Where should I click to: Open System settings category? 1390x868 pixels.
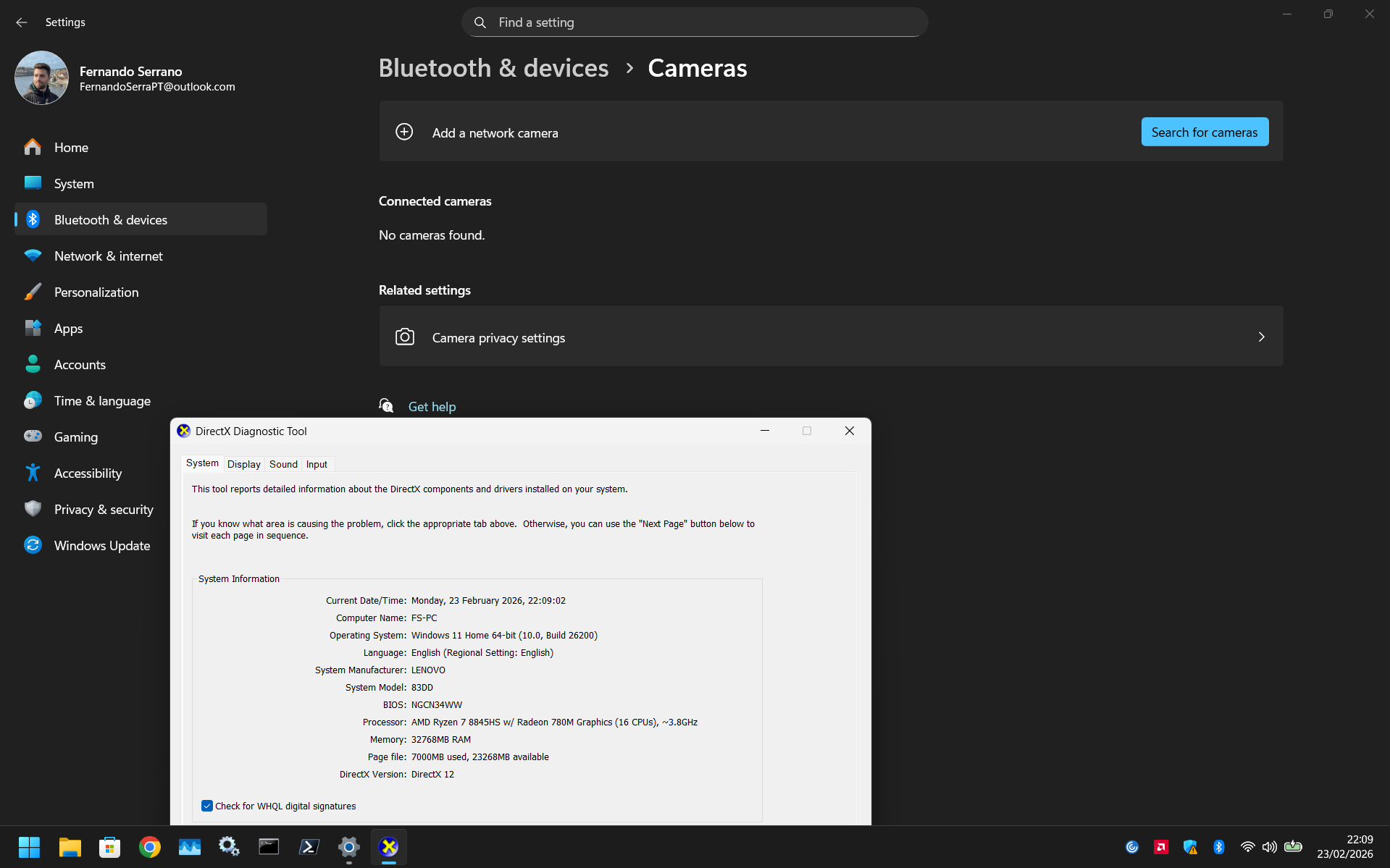(x=141, y=184)
